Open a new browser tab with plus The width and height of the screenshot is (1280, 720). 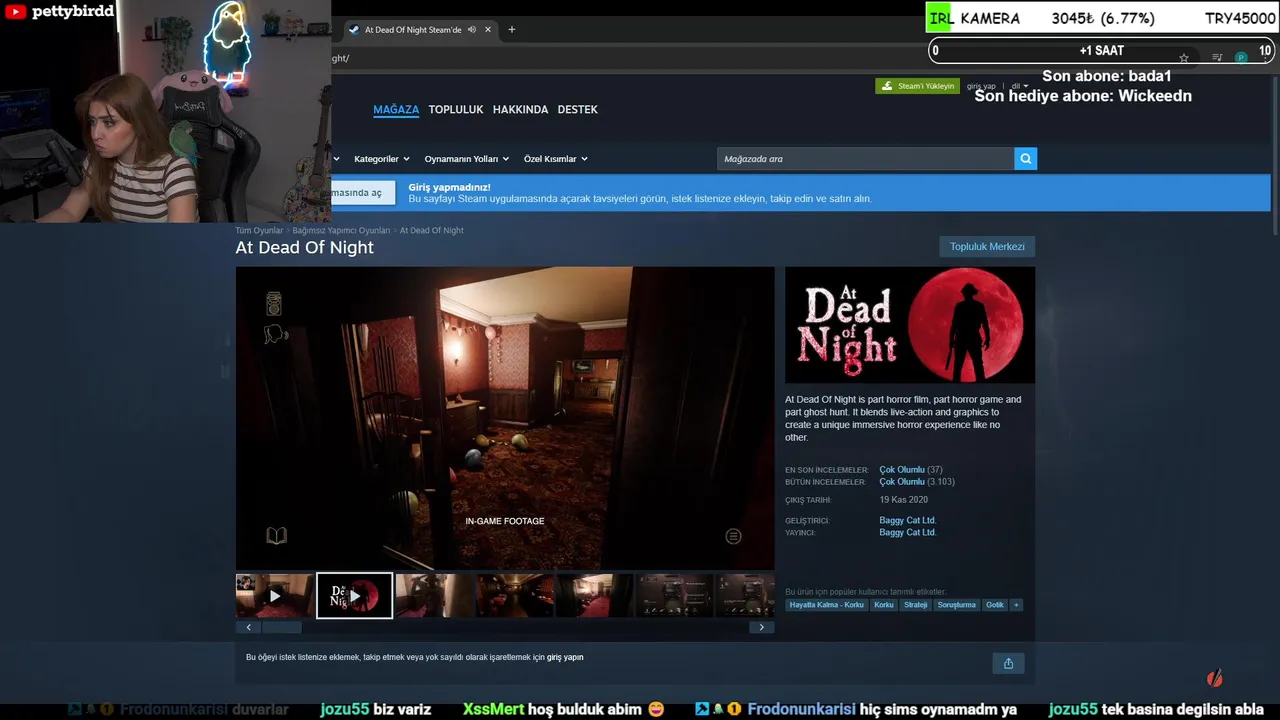[512, 30]
